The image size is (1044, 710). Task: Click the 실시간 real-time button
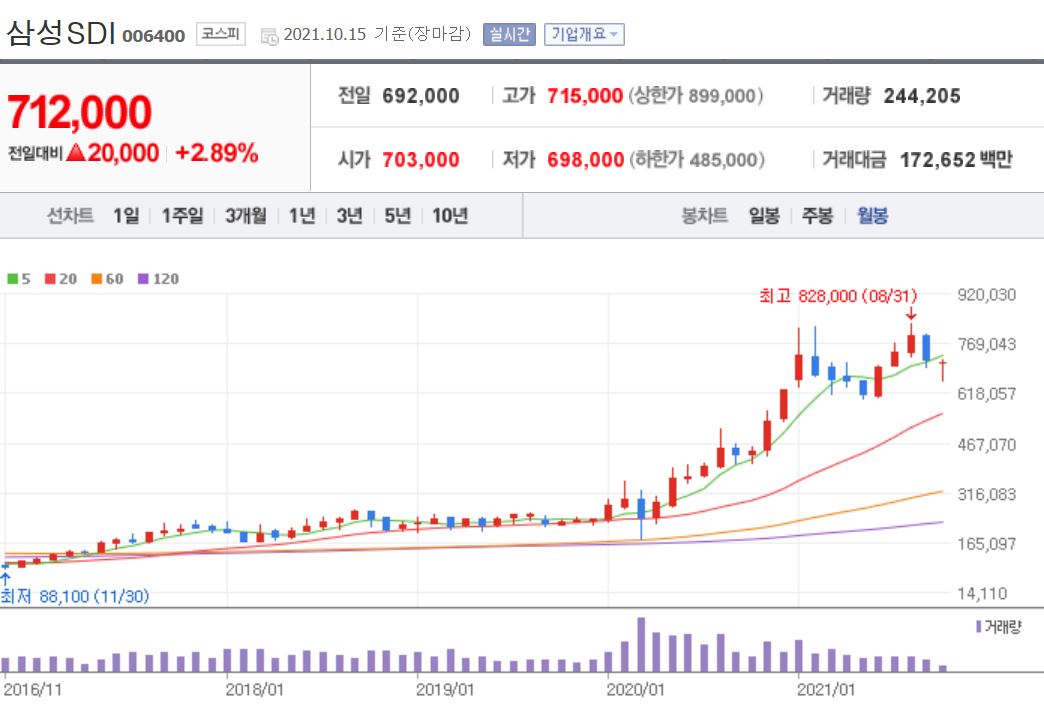coord(509,34)
